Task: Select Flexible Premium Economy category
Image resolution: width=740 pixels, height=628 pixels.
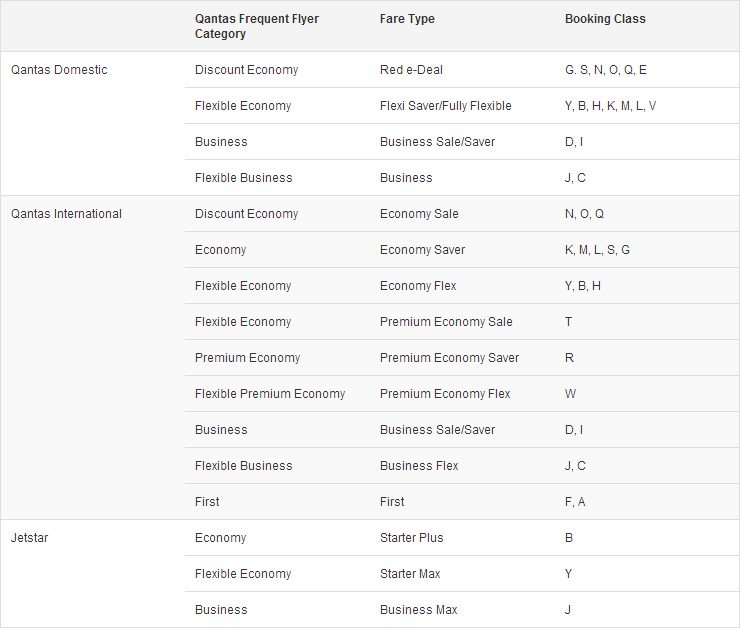Action: coord(270,394)
